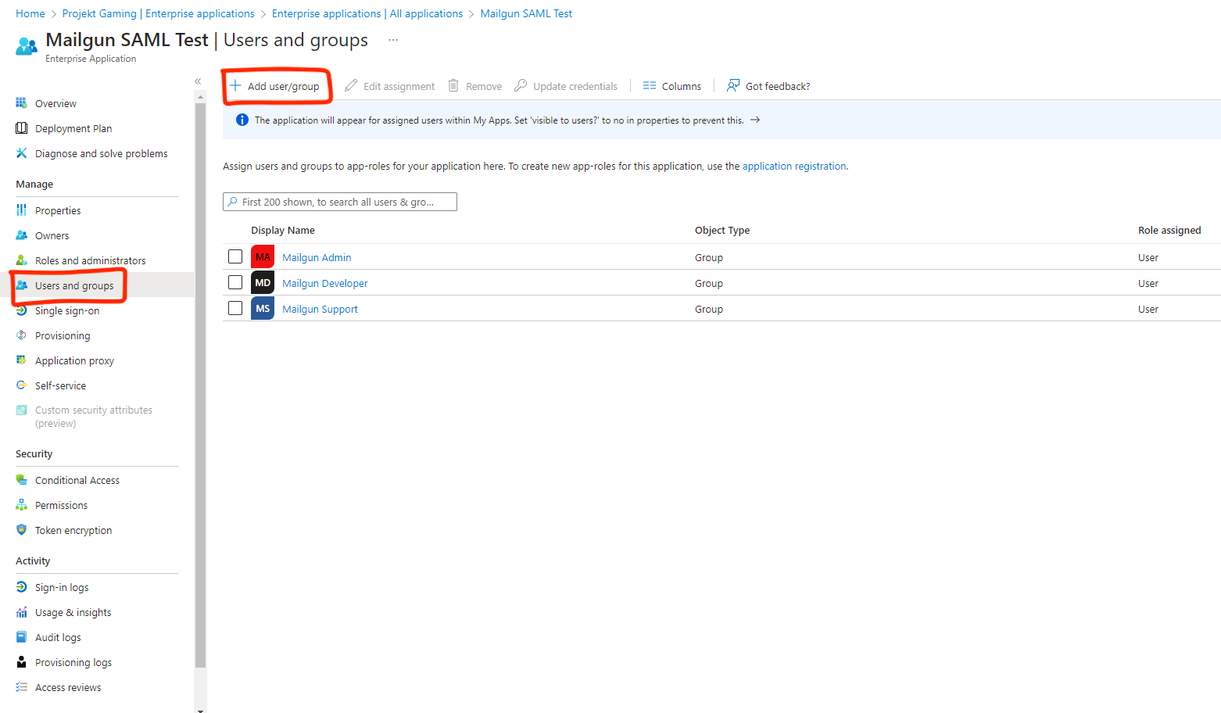Click the Remove toolbar button
The width and height of the screenshot is (1221, 713).
click(475, 86)
